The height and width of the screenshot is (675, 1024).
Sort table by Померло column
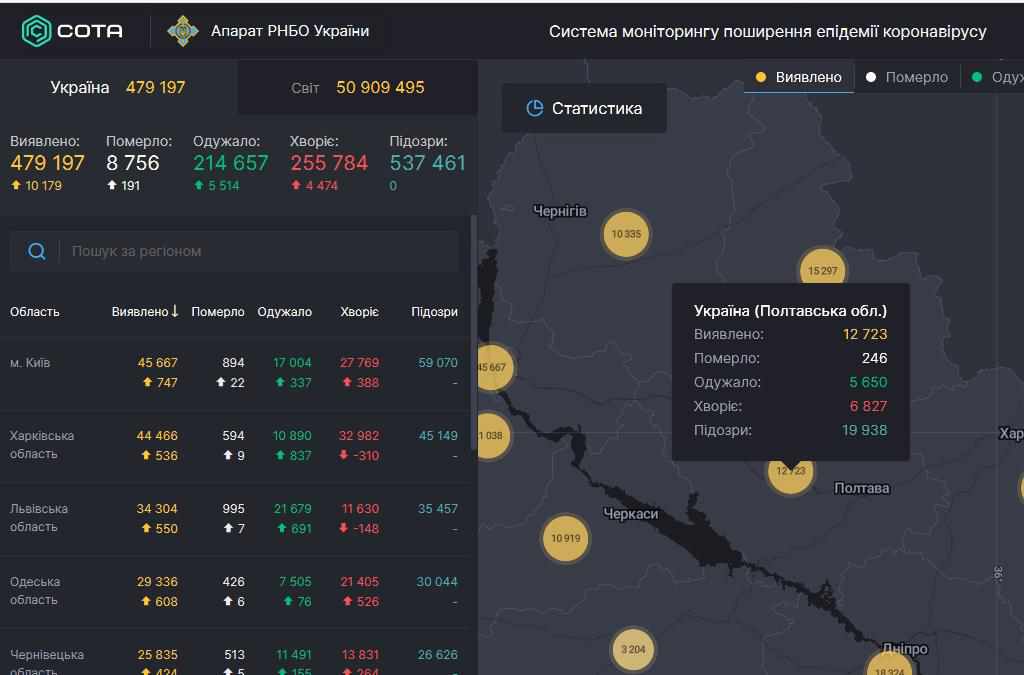[217, 312]
